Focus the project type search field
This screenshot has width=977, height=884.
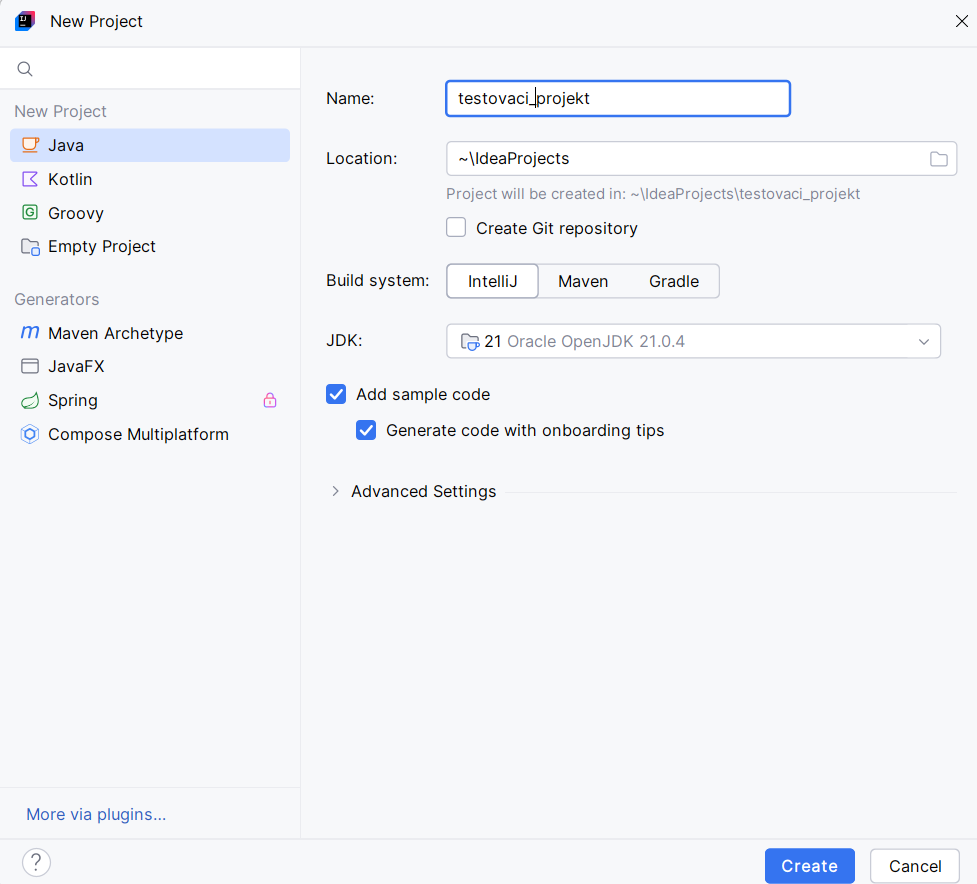pos(150,69)
